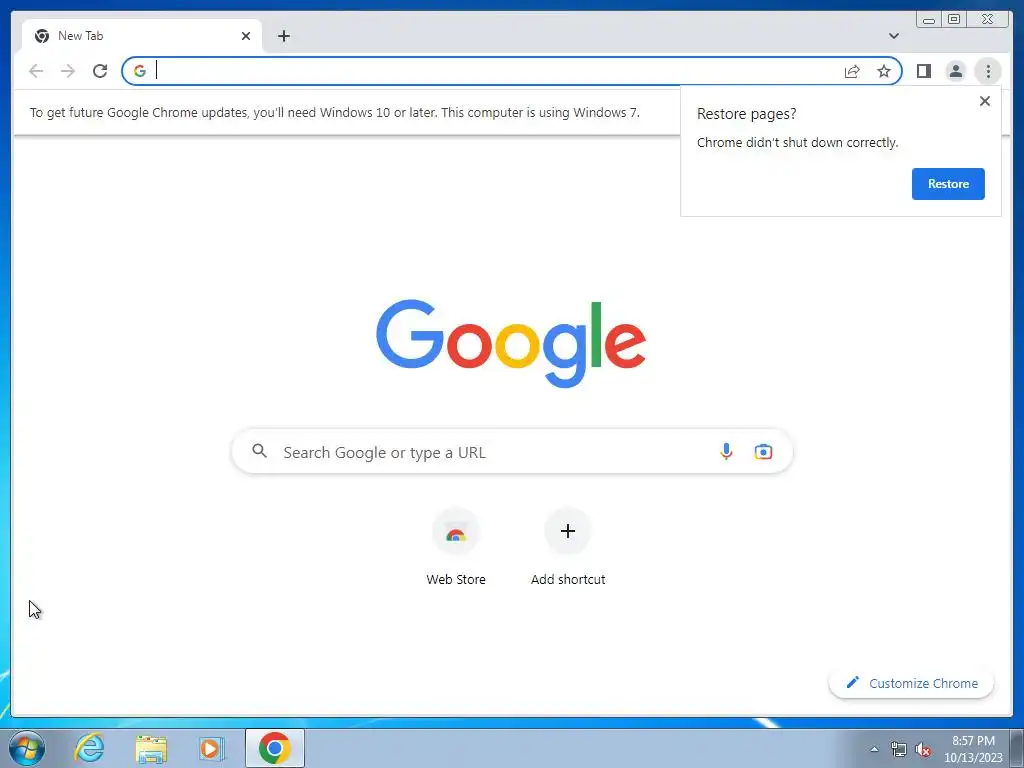Launch Internet Explorer from the taskbar
The width and height of the screenshot is (1024, 768).
pos(89,748)
